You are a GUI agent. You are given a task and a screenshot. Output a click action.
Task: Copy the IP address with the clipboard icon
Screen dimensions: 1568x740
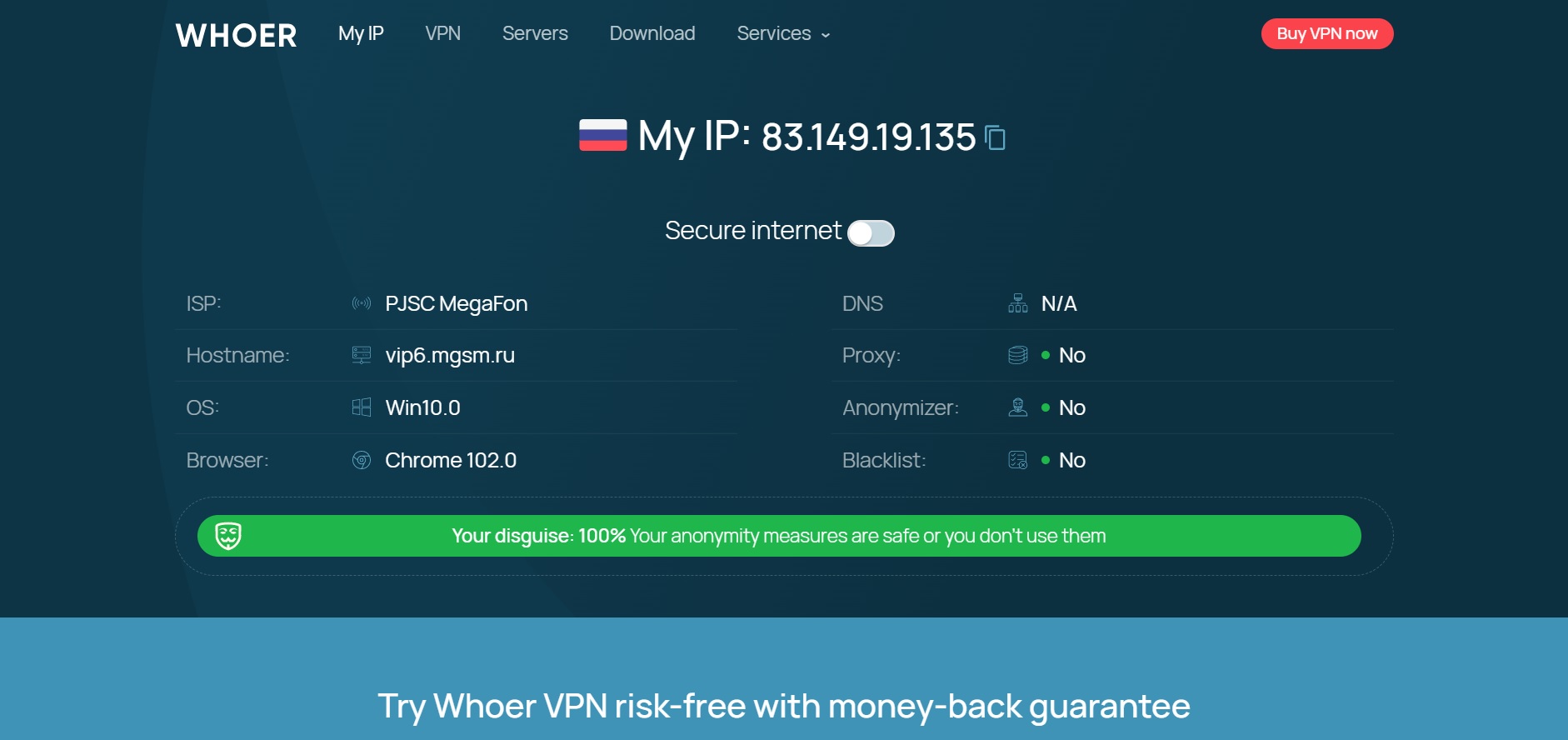click(995, 137)
